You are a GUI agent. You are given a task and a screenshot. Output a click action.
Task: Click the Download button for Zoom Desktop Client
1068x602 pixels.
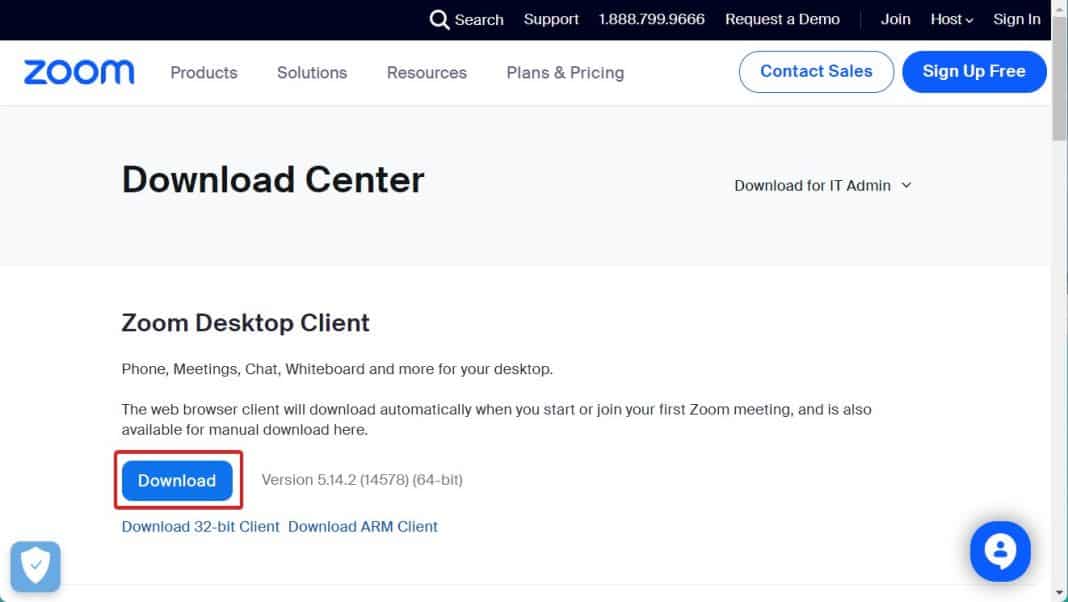pos(177,480)
